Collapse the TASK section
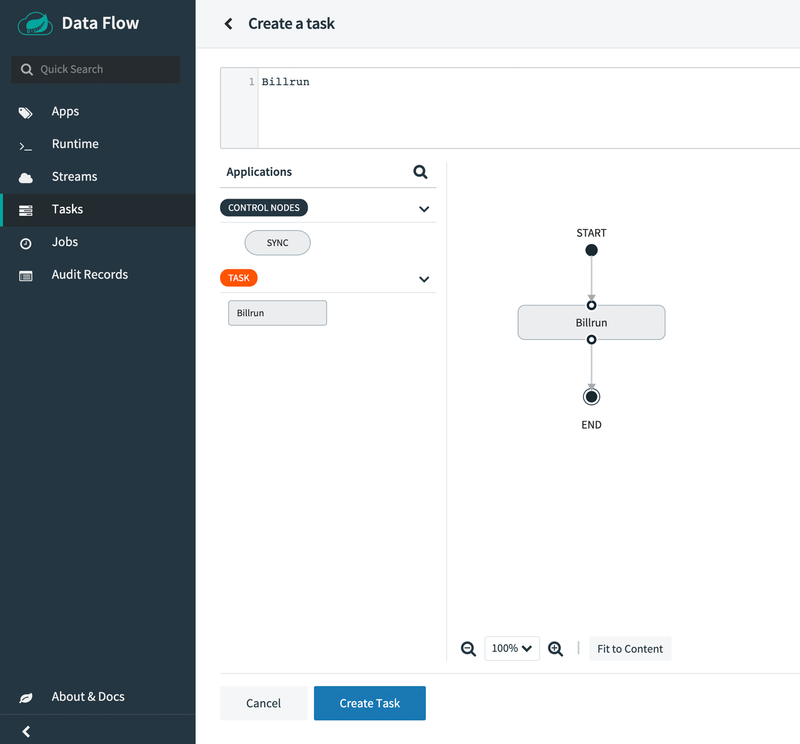The height and width of the screenshot is (744, 800). 424,279
